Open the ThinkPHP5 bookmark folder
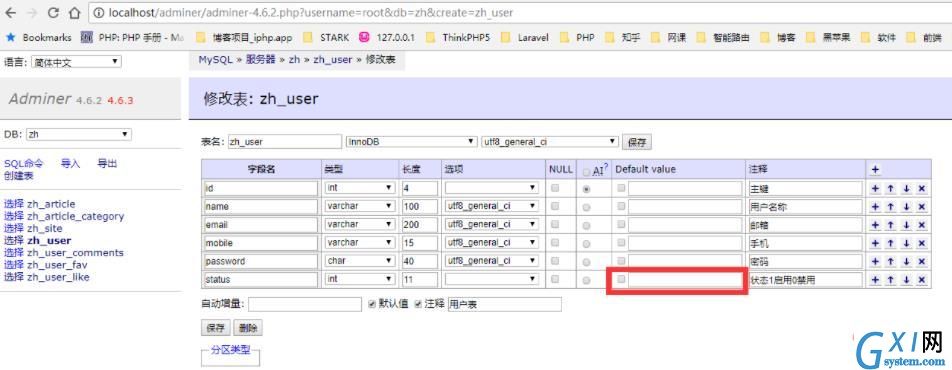Viewport: 952px width, 370px height. pos(458,38)
